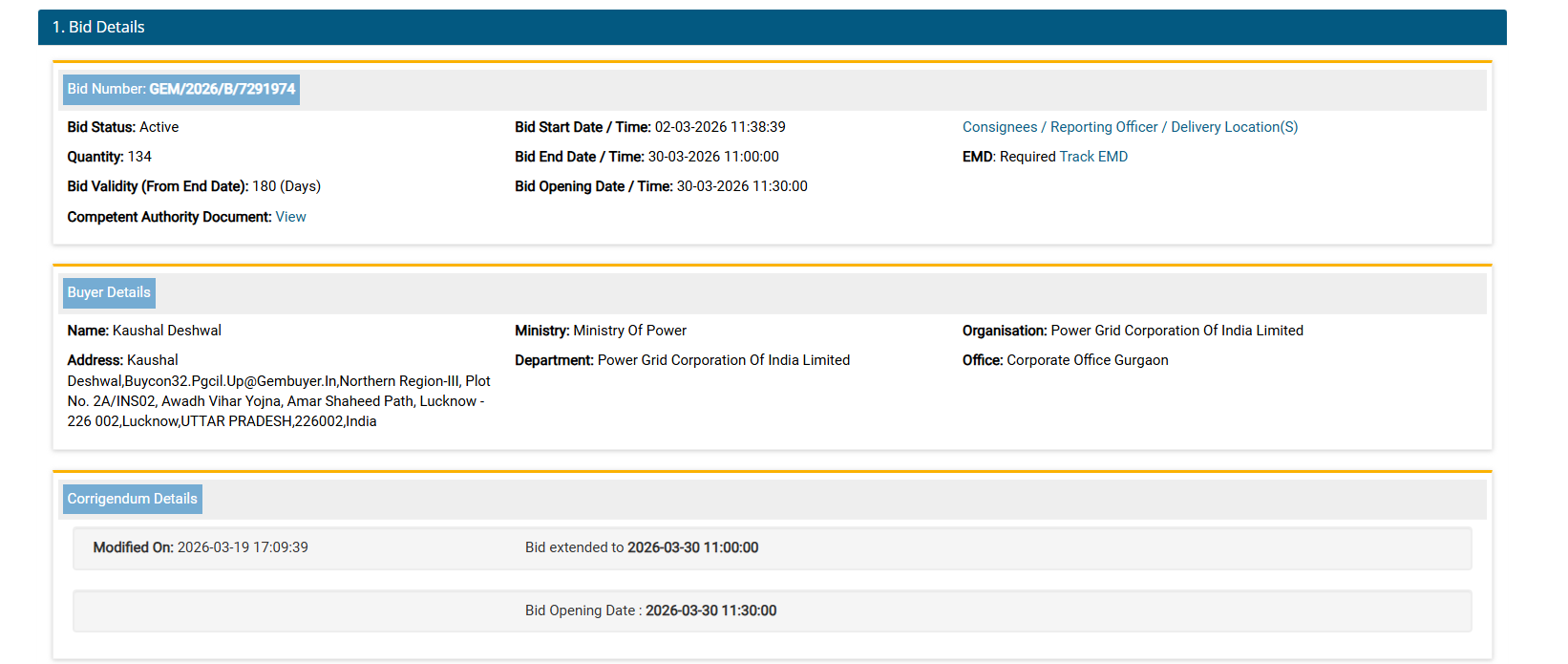Select the Ministry Of Power field
This screenshot has width=1568, height=664.
coord(601,331)
